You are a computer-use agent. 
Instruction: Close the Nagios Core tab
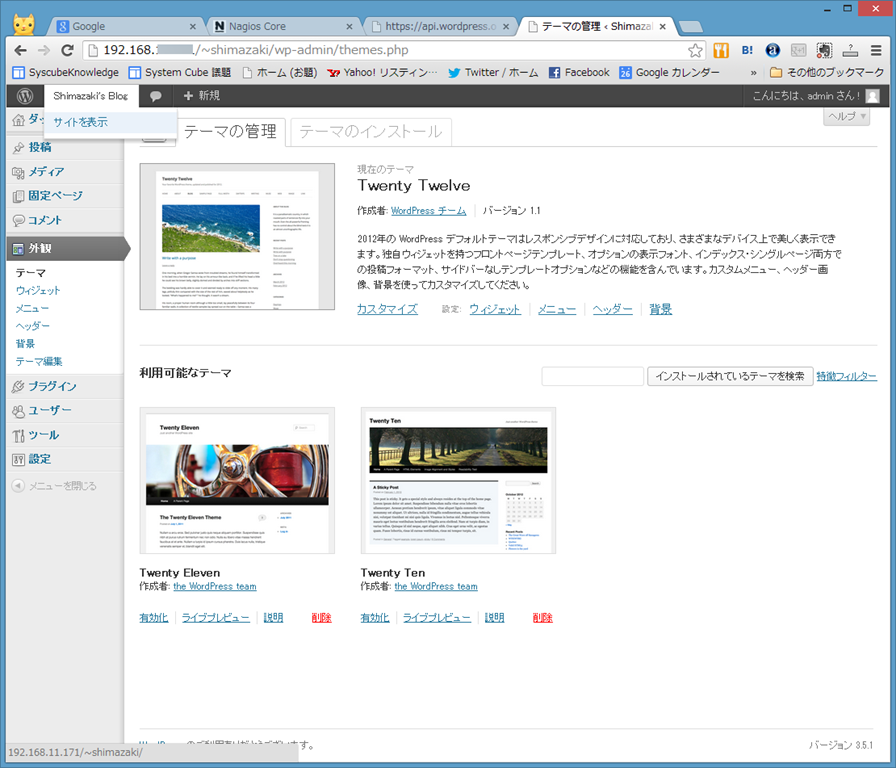pyautogui.click(x=350, y=26)
